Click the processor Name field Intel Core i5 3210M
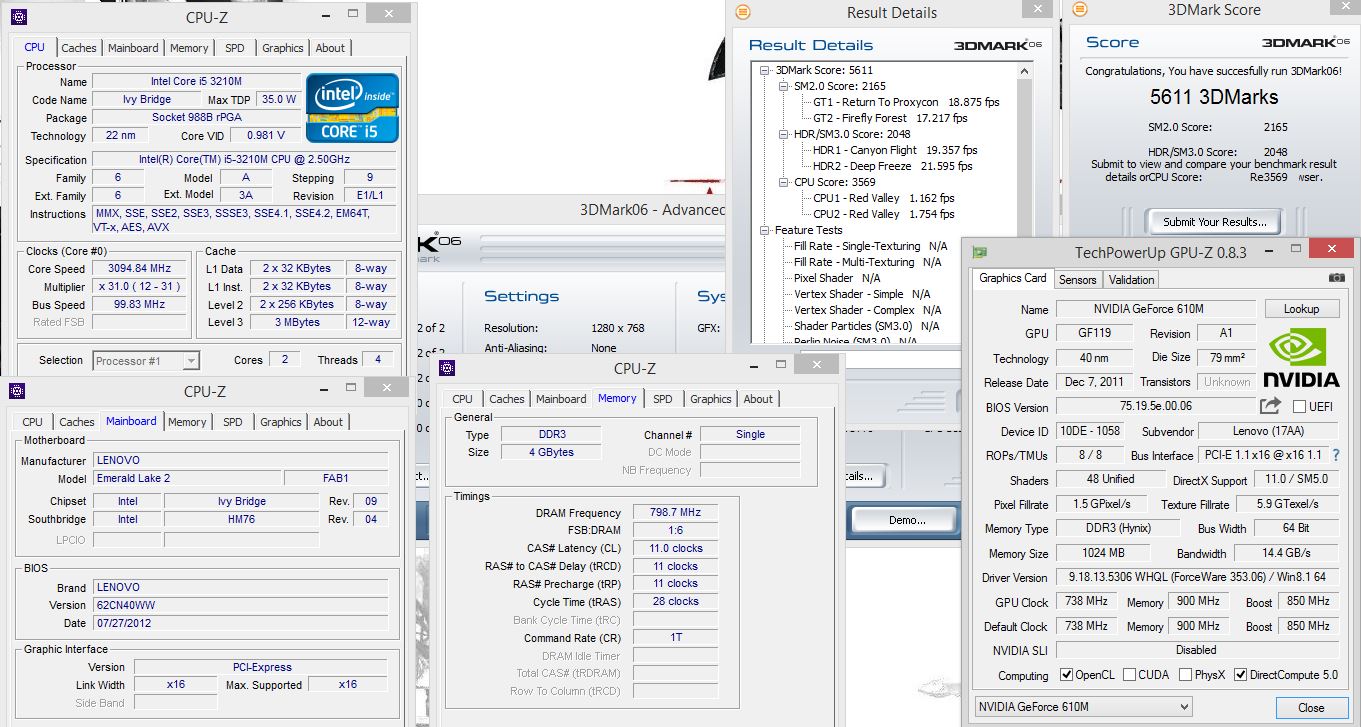1361x727 pixels. point(196,81)
